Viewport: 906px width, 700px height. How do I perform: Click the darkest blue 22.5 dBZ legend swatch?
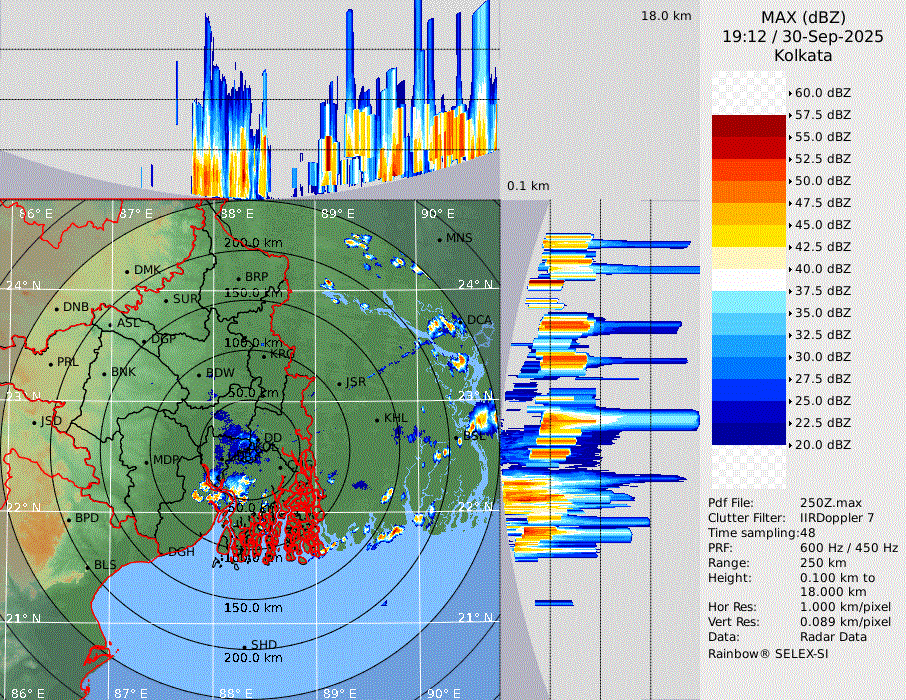[749, 434]
